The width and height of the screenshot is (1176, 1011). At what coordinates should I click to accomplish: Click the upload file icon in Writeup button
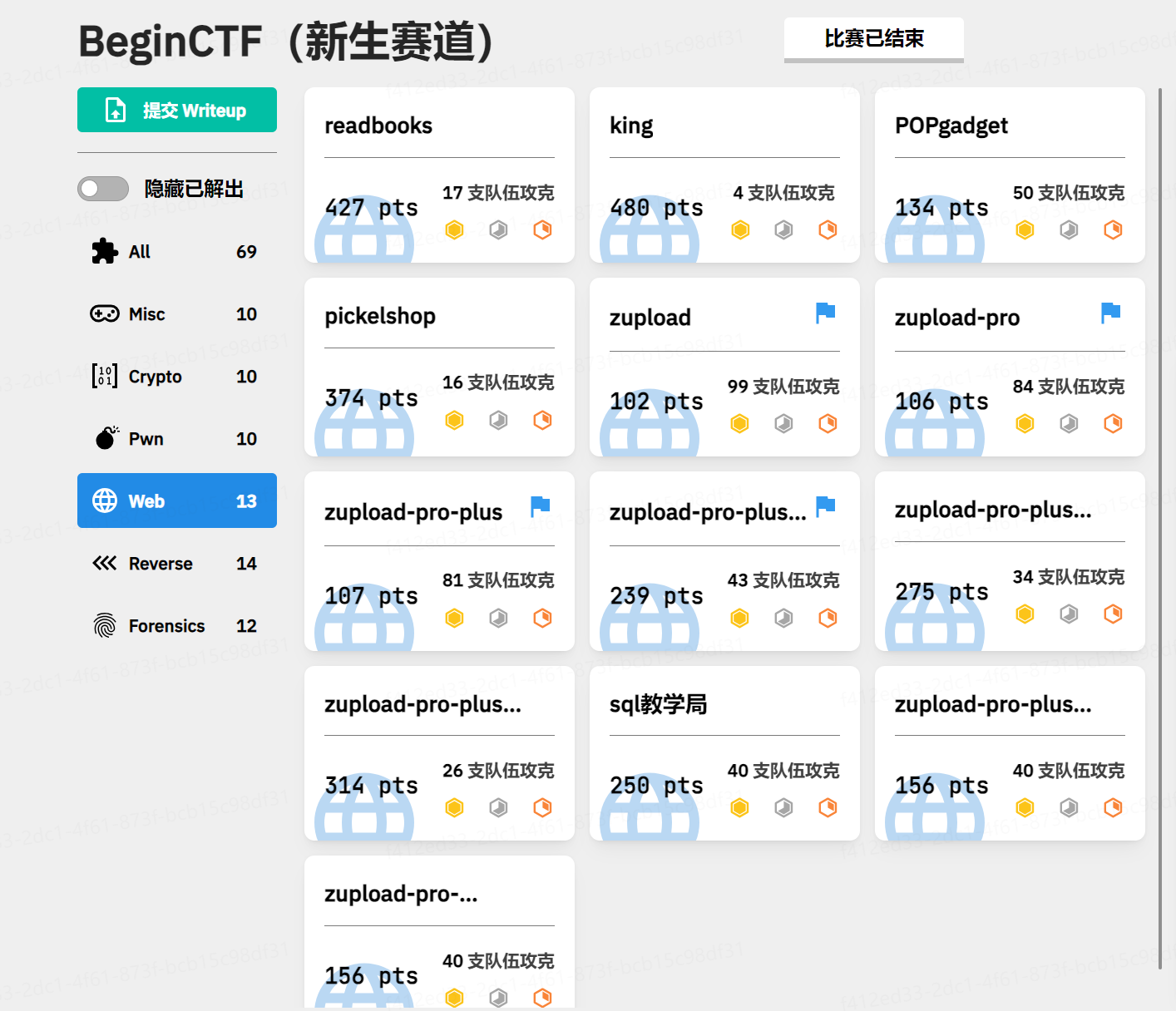click(116, 110)
